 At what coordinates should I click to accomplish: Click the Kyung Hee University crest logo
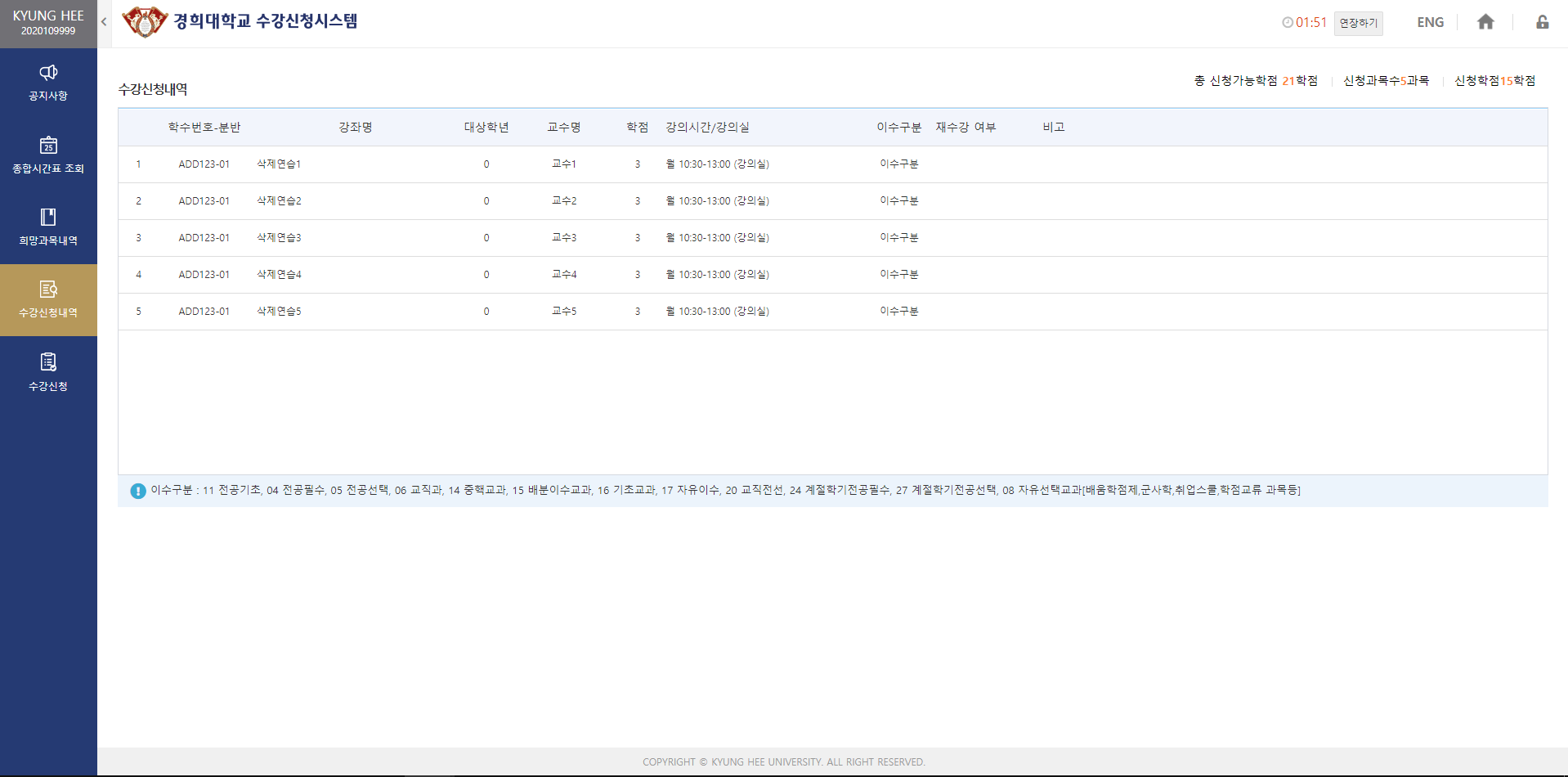(x=145, y=21)
